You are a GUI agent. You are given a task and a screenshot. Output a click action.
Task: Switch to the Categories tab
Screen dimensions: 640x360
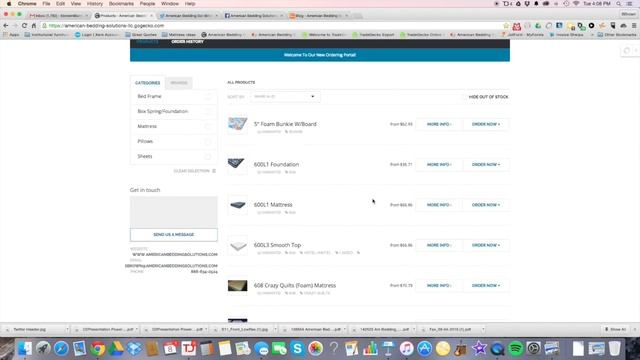tap(147, 83)
